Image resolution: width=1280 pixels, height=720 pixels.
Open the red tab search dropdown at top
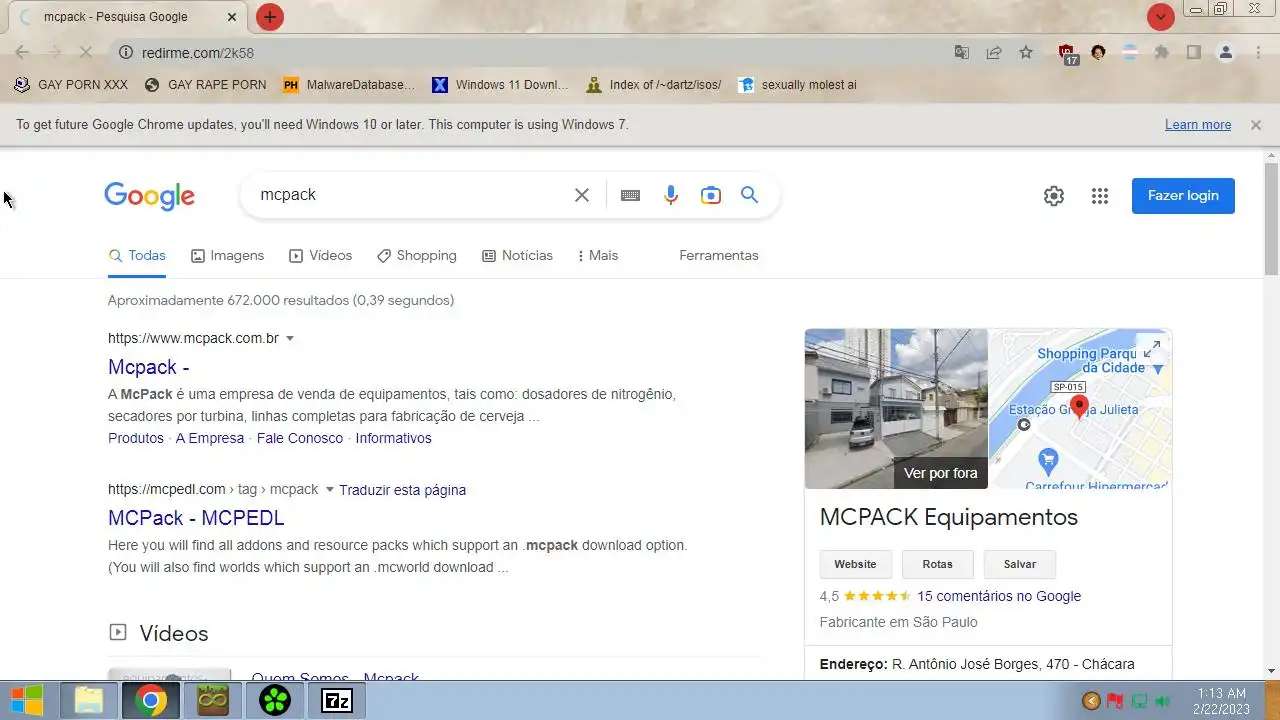(1160, 17)
